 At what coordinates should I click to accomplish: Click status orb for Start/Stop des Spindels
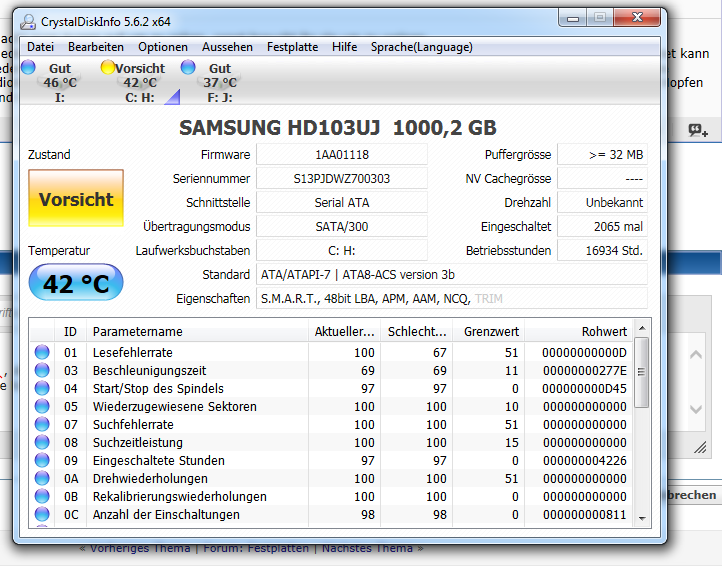tap(42, 388)
